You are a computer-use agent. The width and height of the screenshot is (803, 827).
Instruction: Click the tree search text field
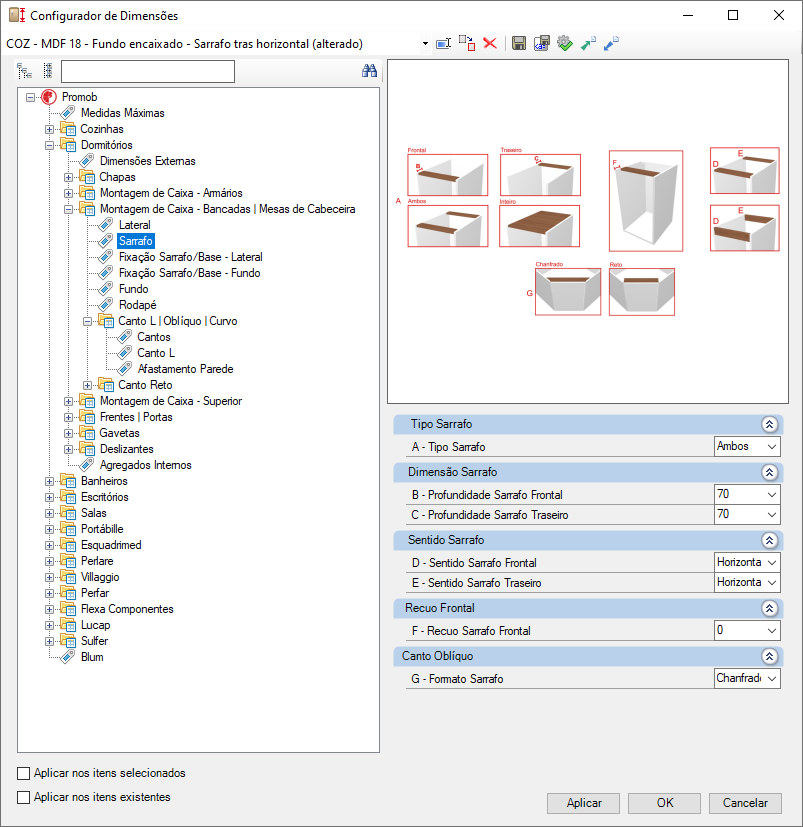pyautogui.click(x=147, y=71)
